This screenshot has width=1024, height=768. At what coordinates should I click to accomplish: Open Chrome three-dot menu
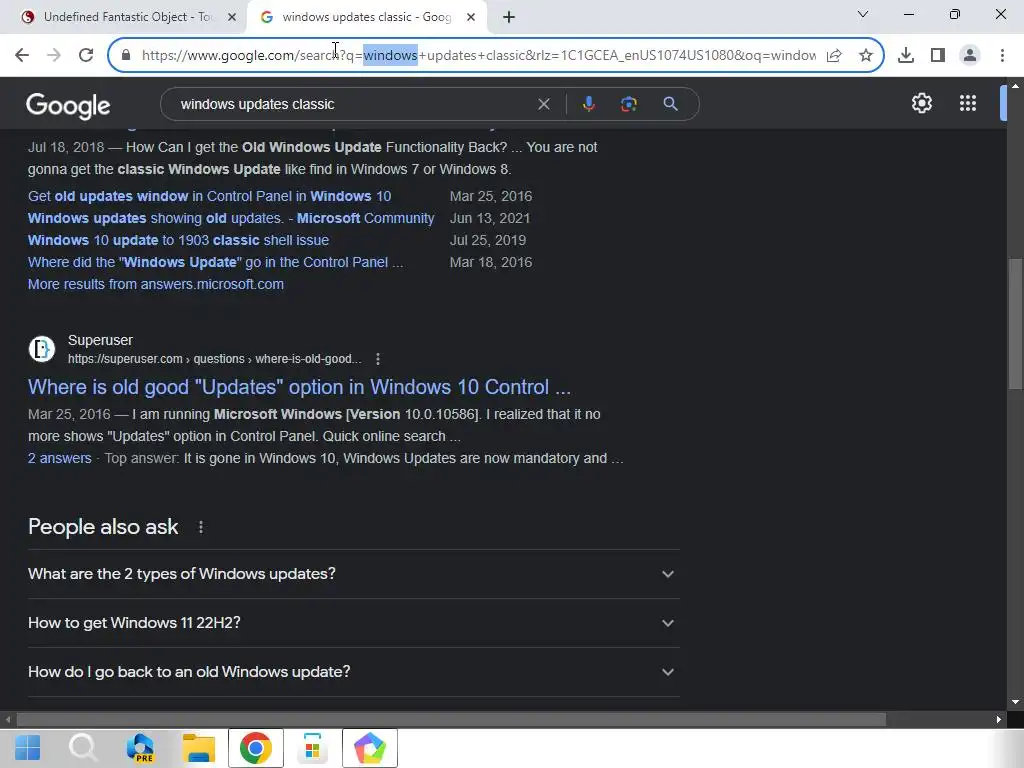point(1002,56)
